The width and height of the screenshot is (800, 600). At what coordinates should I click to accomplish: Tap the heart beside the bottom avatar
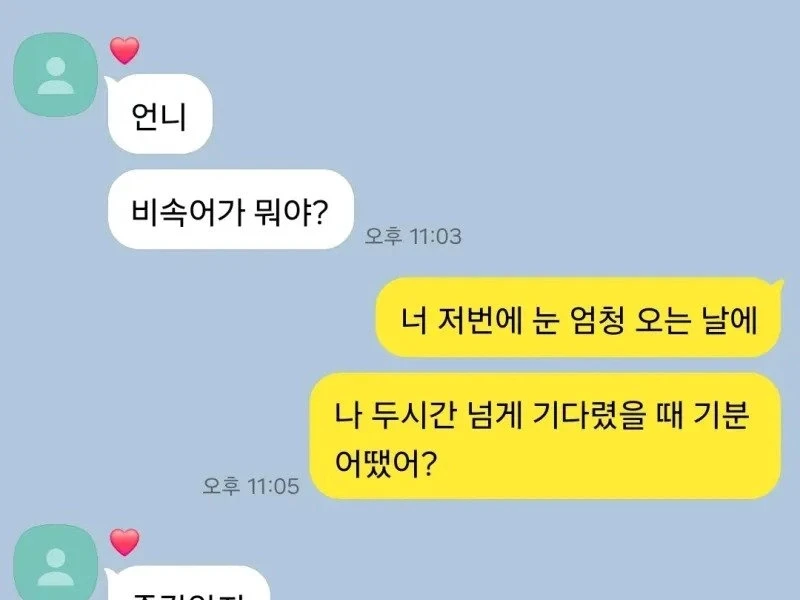[124, 542]
